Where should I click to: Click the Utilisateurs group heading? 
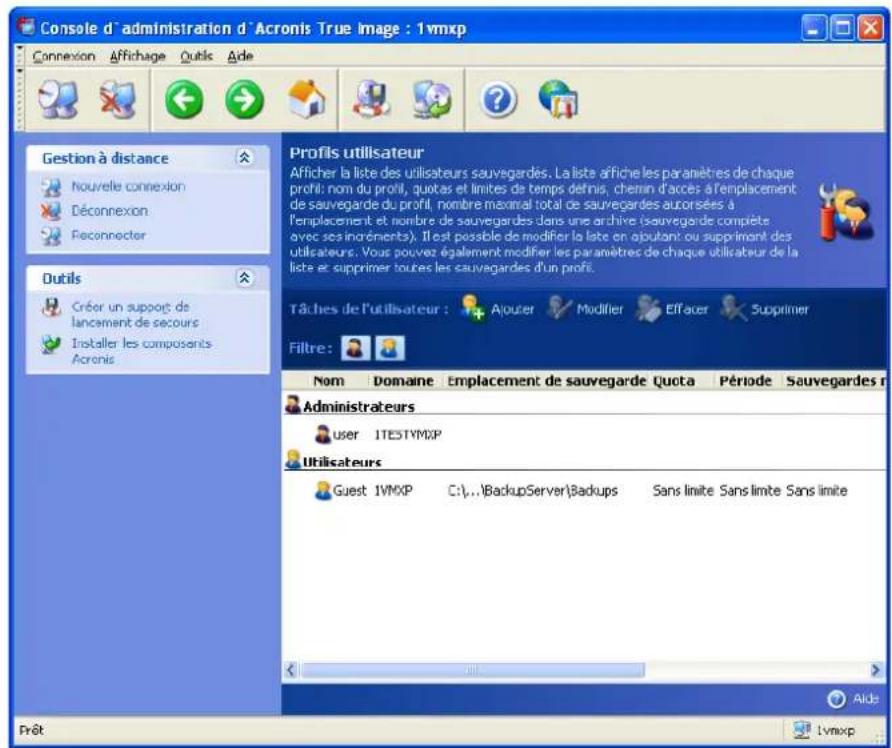click(342, 462)
